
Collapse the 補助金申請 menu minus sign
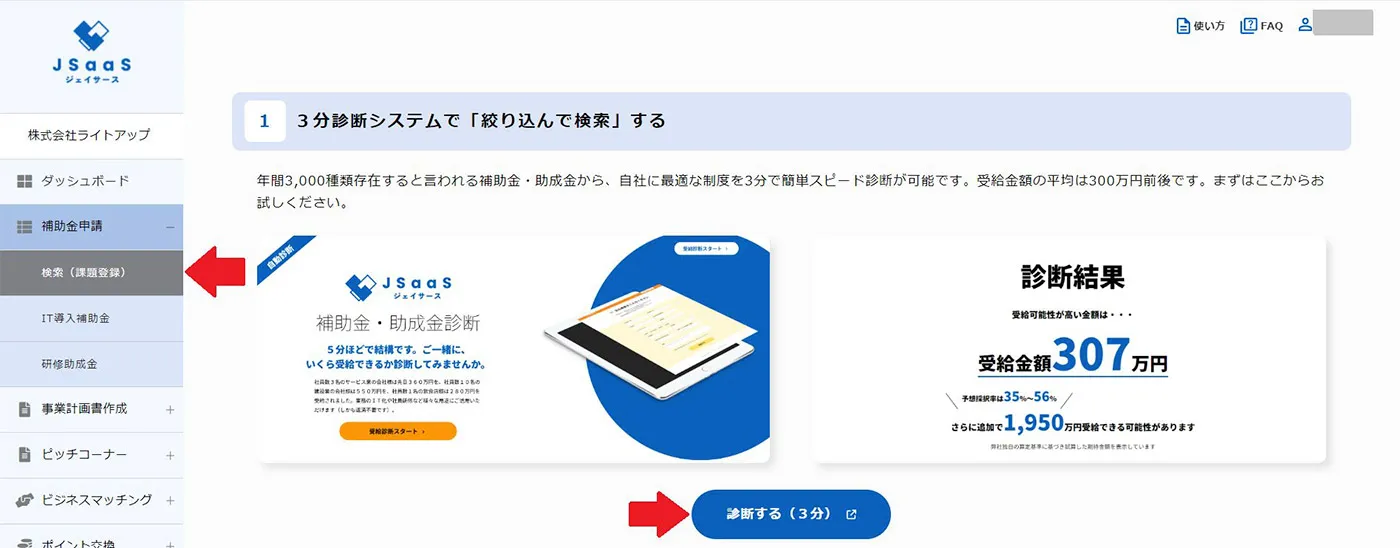(169, 227)
